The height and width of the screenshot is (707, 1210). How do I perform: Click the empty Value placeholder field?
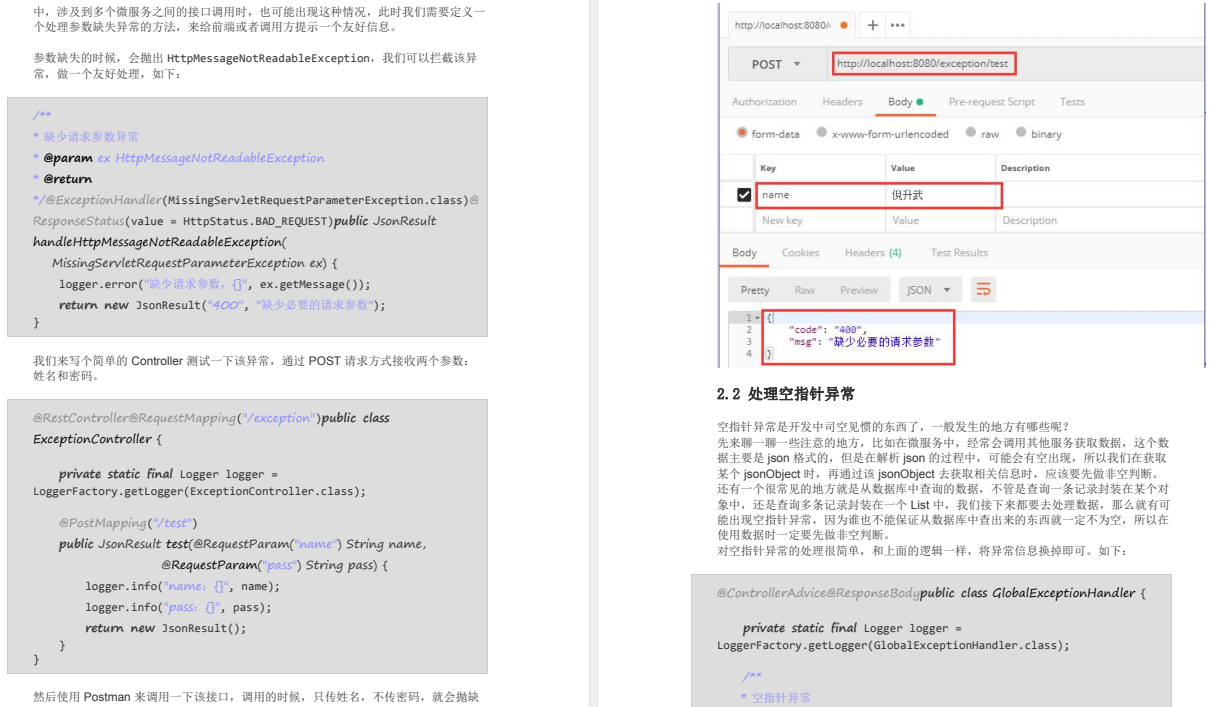point(942,220)
